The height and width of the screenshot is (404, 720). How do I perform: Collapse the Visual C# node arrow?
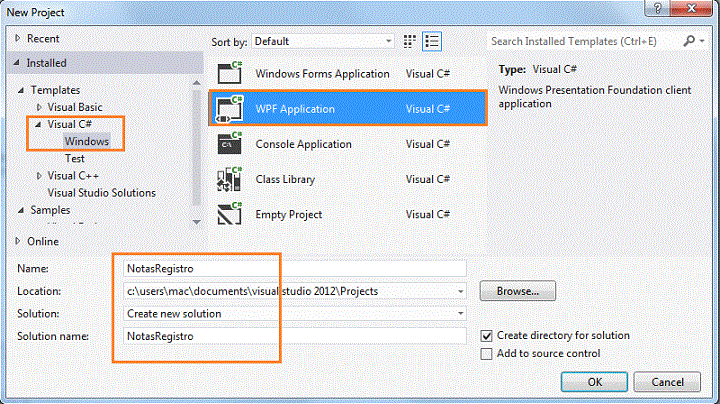[38, 124]
